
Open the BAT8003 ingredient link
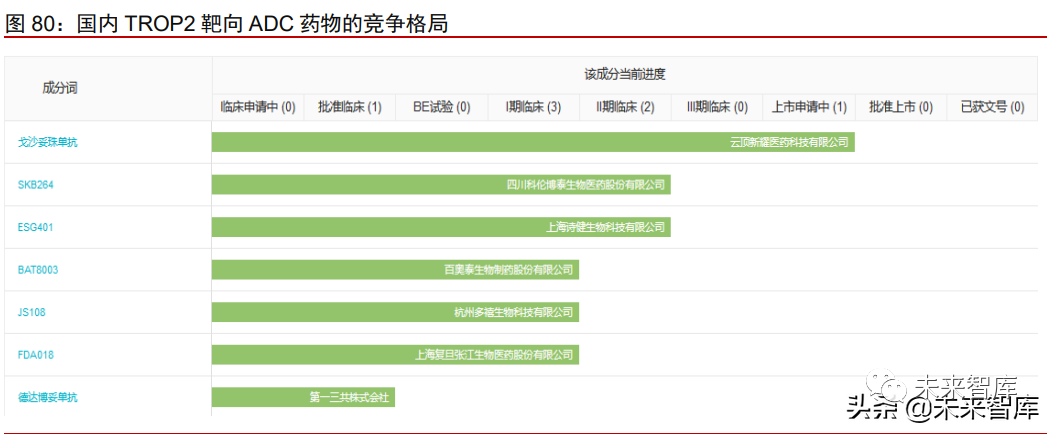pyautogui.click(x=38, y=270)
